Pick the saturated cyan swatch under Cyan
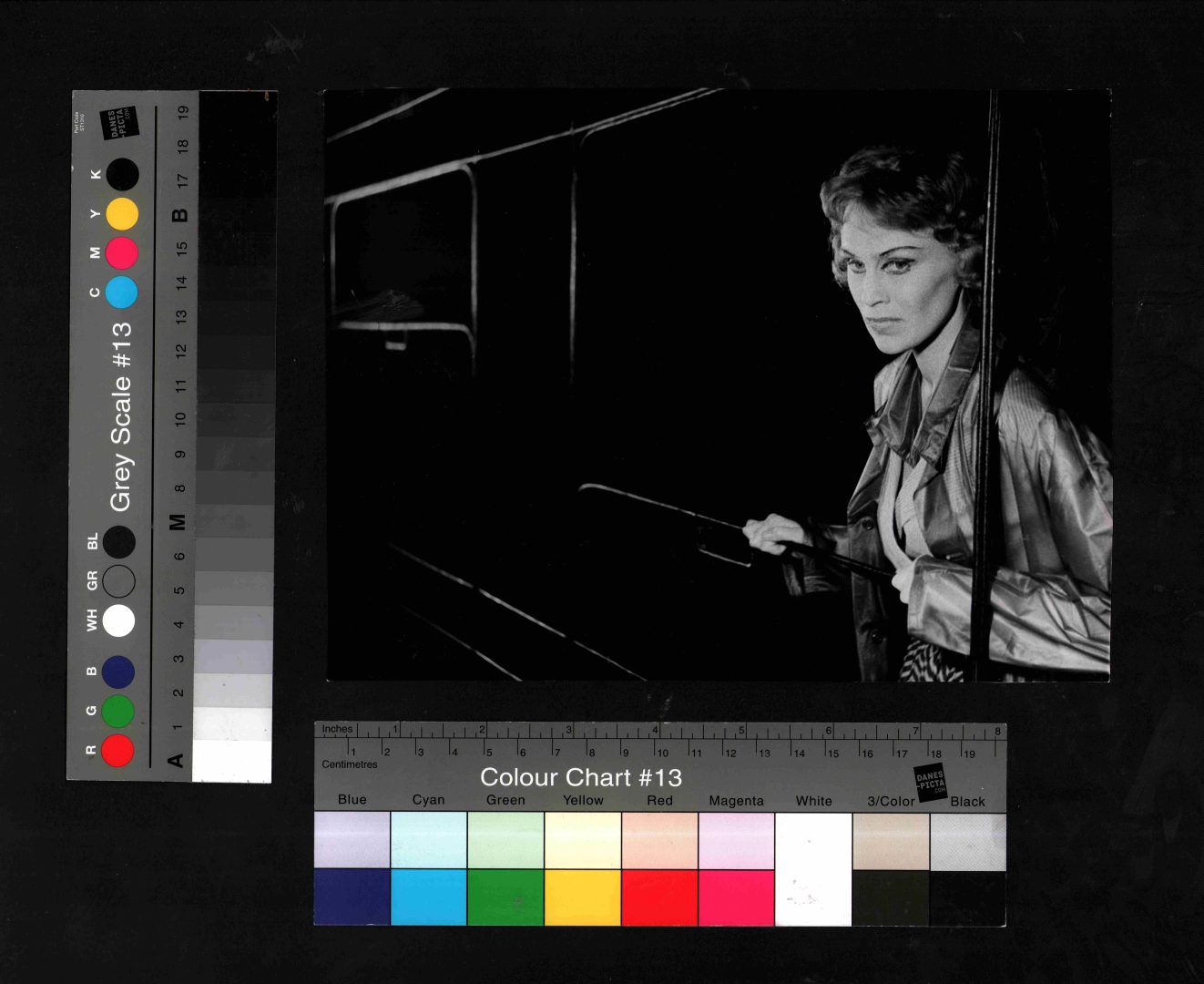This screenshot has height=984, width=1204. pos(428,897)
